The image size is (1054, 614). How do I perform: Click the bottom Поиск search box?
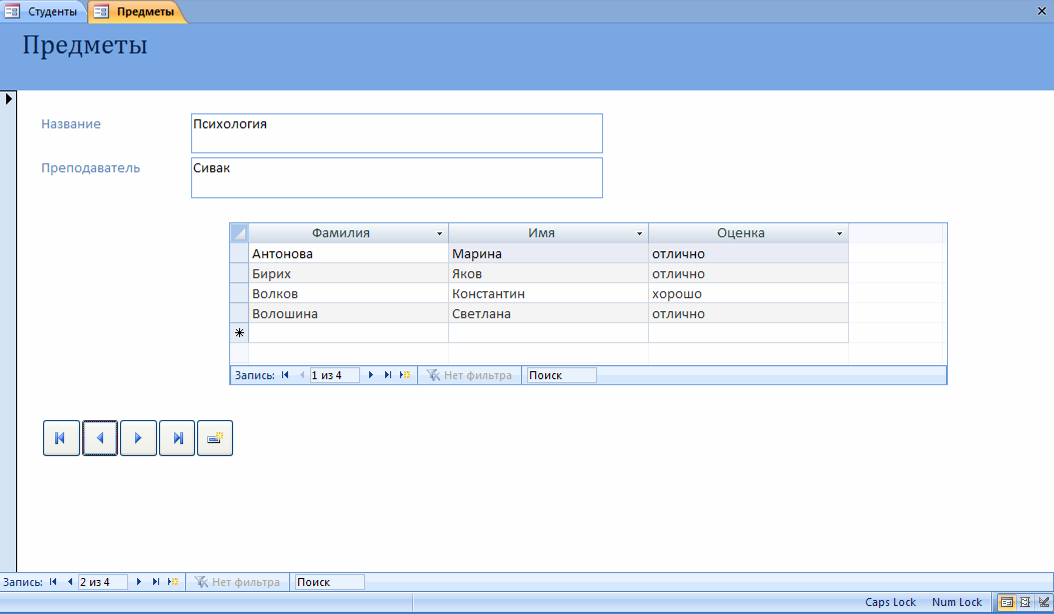coord(329,582)
